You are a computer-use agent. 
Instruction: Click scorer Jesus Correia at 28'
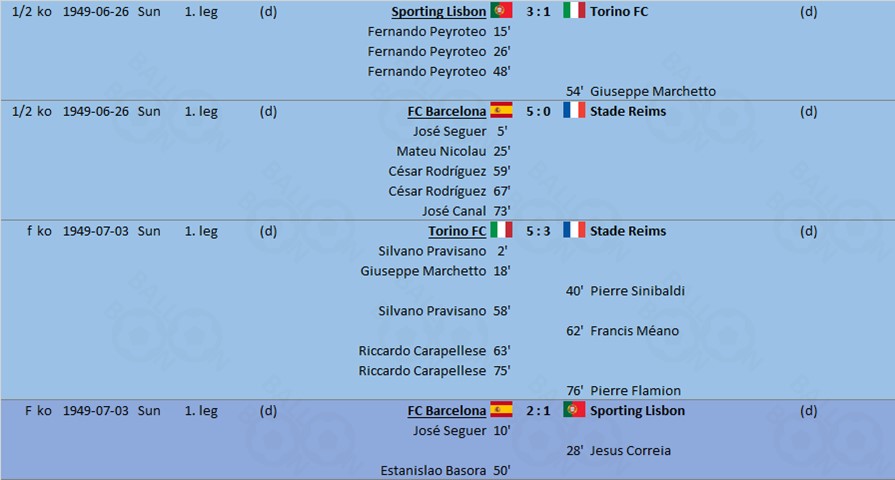pyautogui.click(x=630, y=451)
